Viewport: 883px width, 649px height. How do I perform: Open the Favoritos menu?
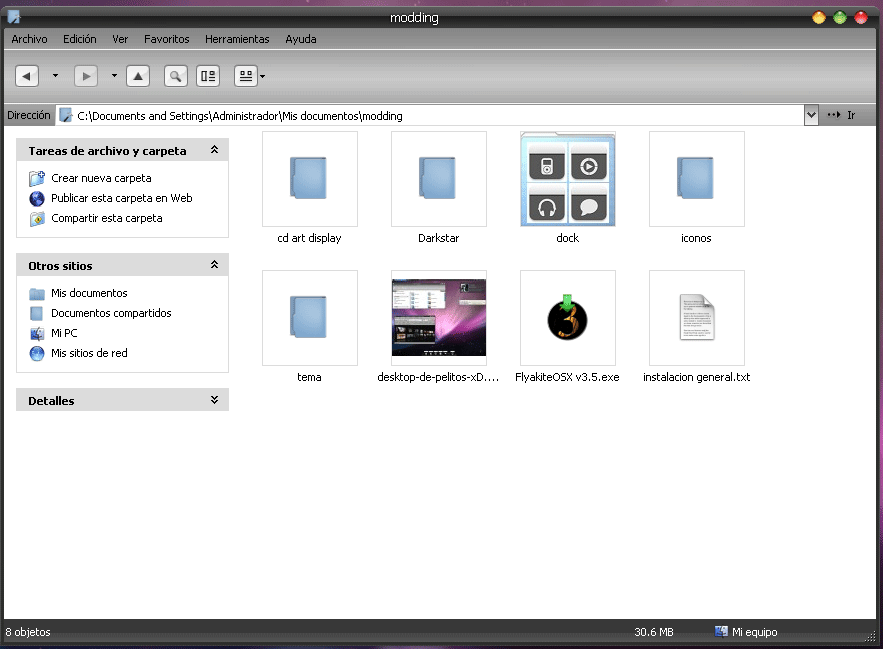tap(167, 39)
